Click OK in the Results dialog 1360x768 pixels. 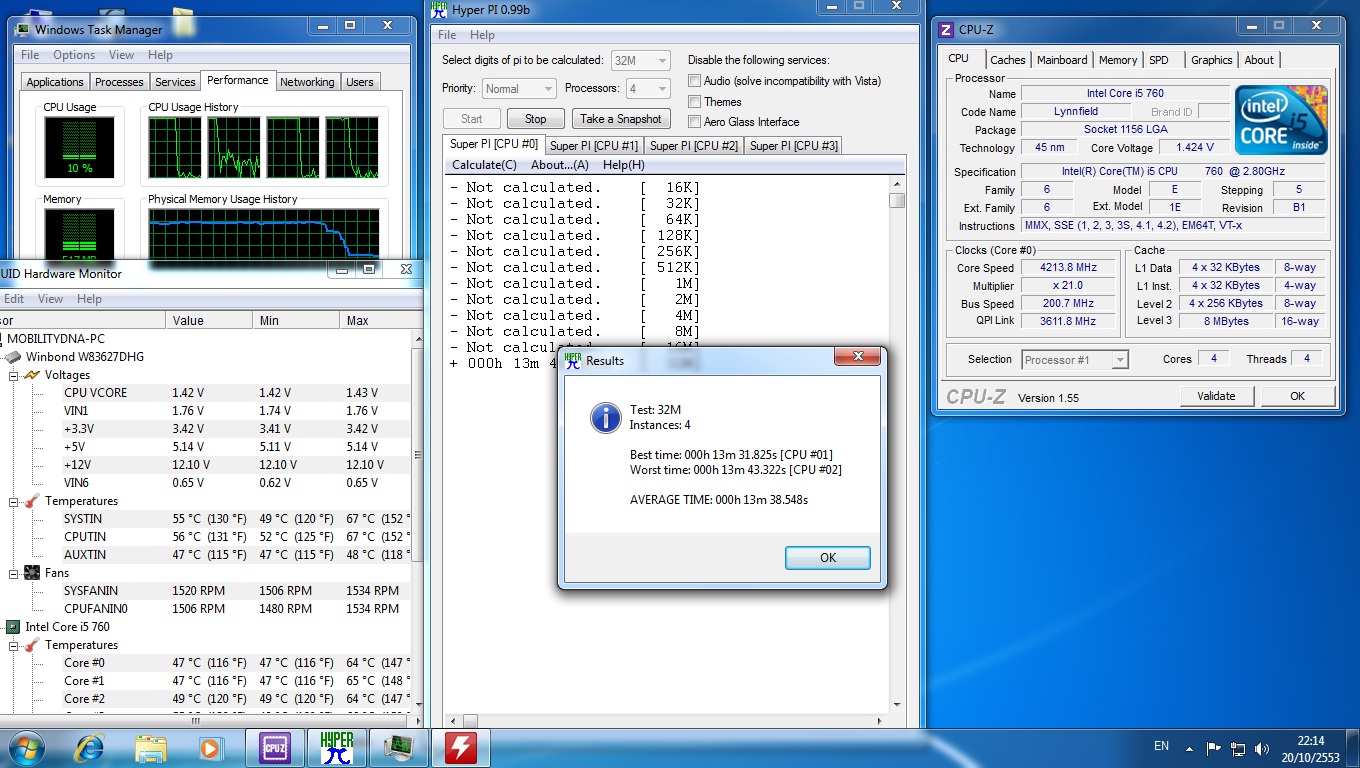click(x=828, y=558)
